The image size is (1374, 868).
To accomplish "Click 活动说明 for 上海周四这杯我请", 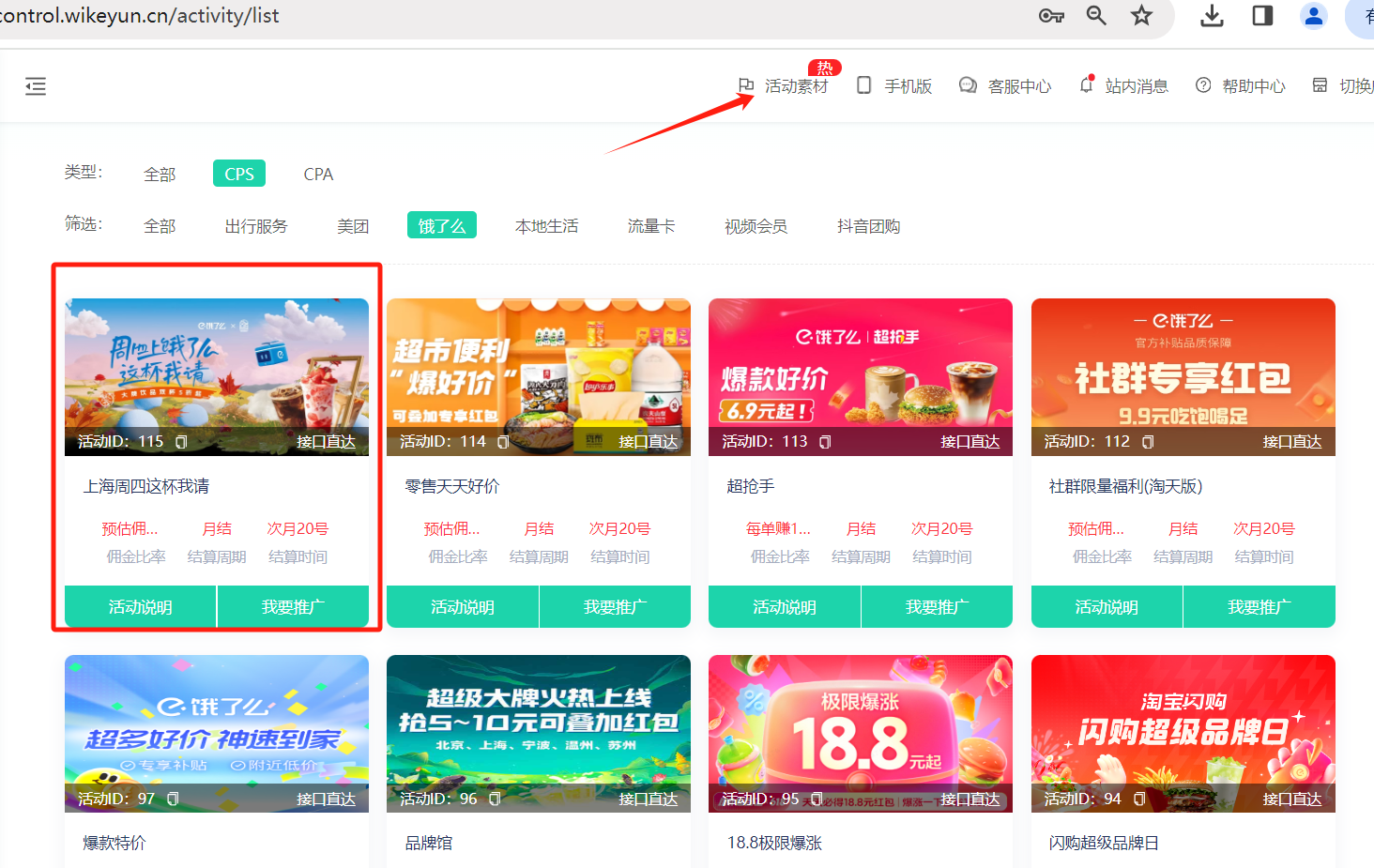I will (141, 607).
